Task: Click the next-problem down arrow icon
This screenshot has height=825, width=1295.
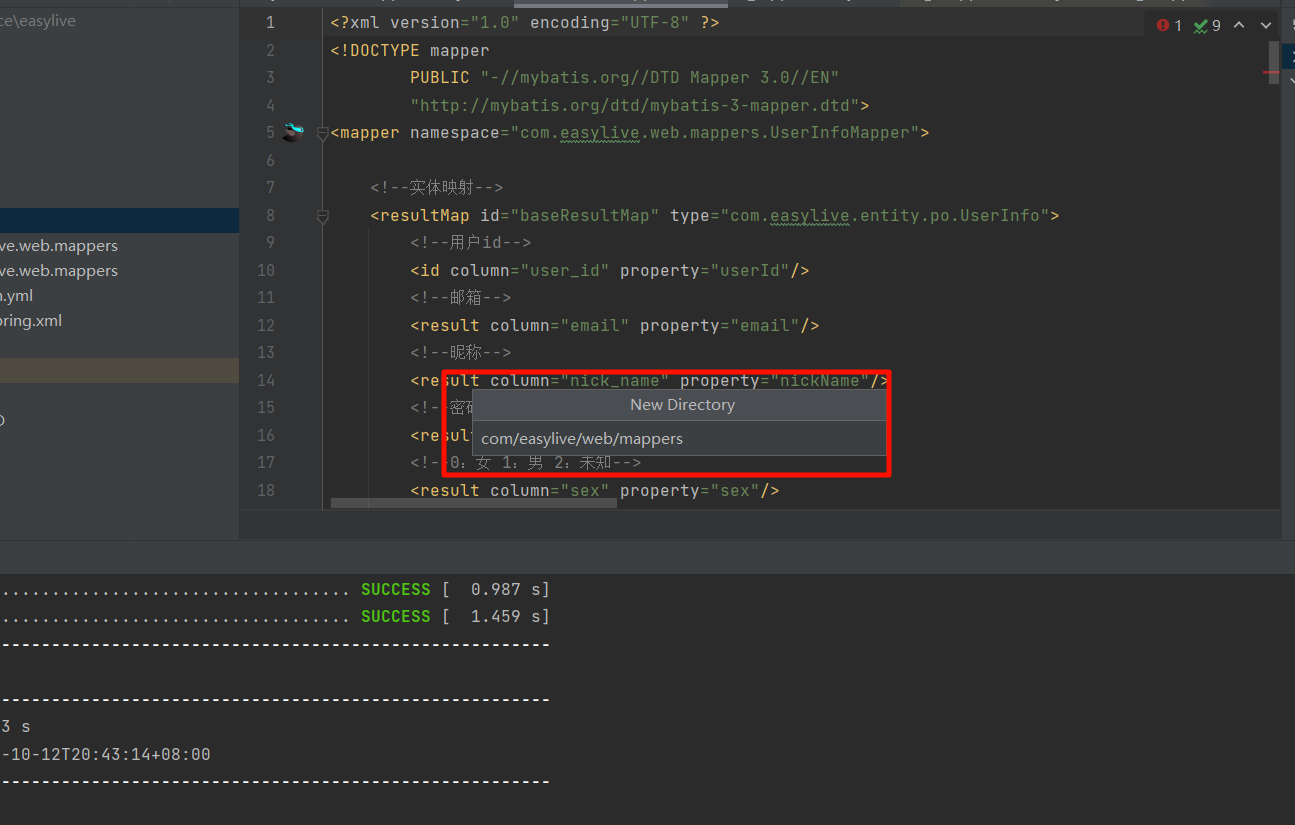Action: coord(1264,25)
